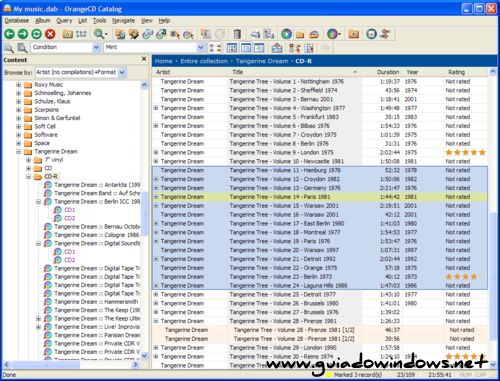Viewport: 500px width, 381px height.
Task: Collapse Volume 28 - Firenze 1981 row
Action: tap(156, 321)
